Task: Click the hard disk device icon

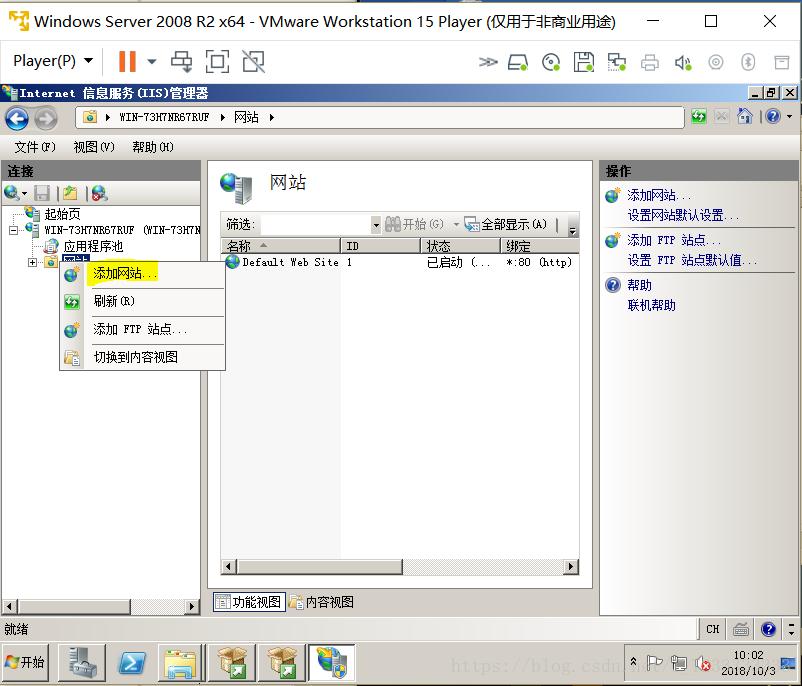Action: tap(518, 62)
